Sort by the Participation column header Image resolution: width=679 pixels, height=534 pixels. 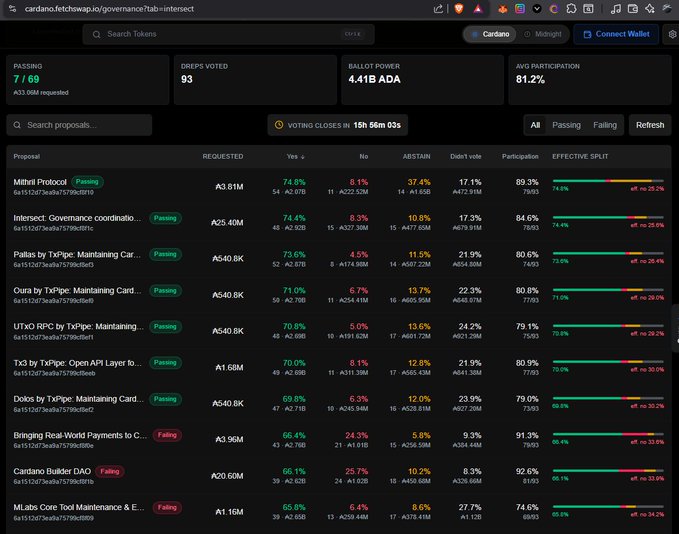tap(520, 156)
